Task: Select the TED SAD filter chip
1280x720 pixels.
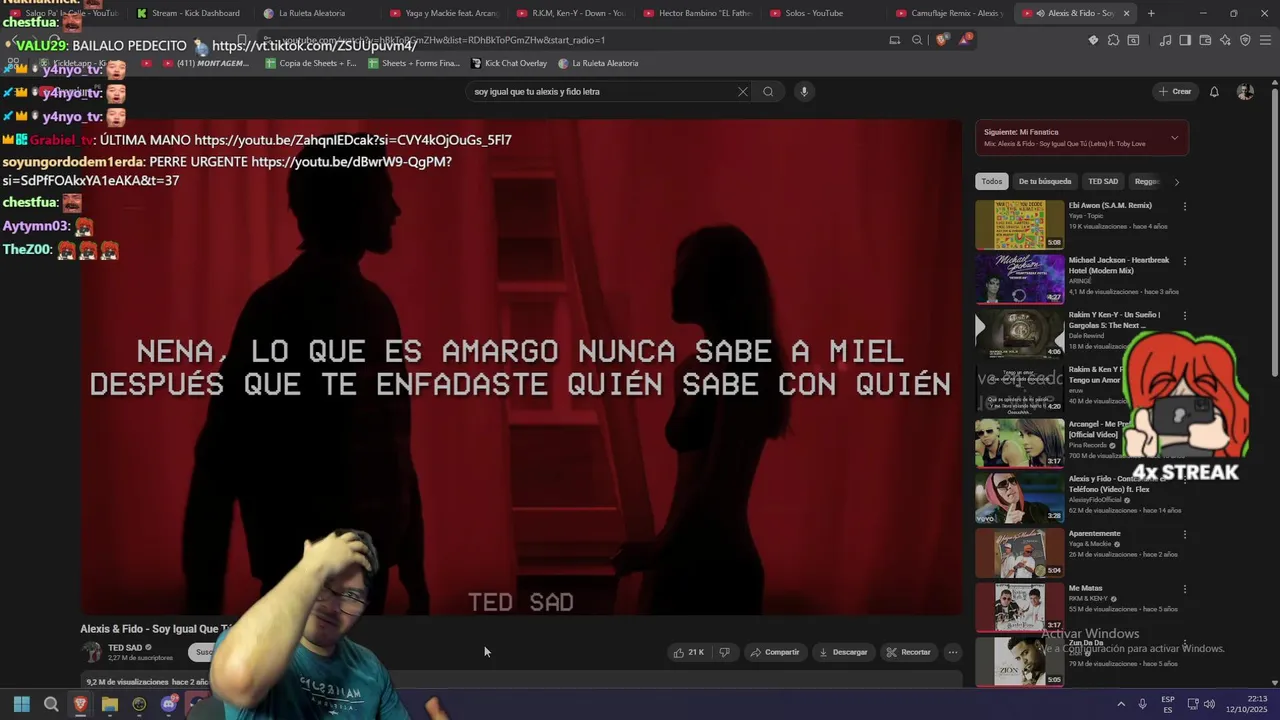Action: click(x=1103, y=182)
